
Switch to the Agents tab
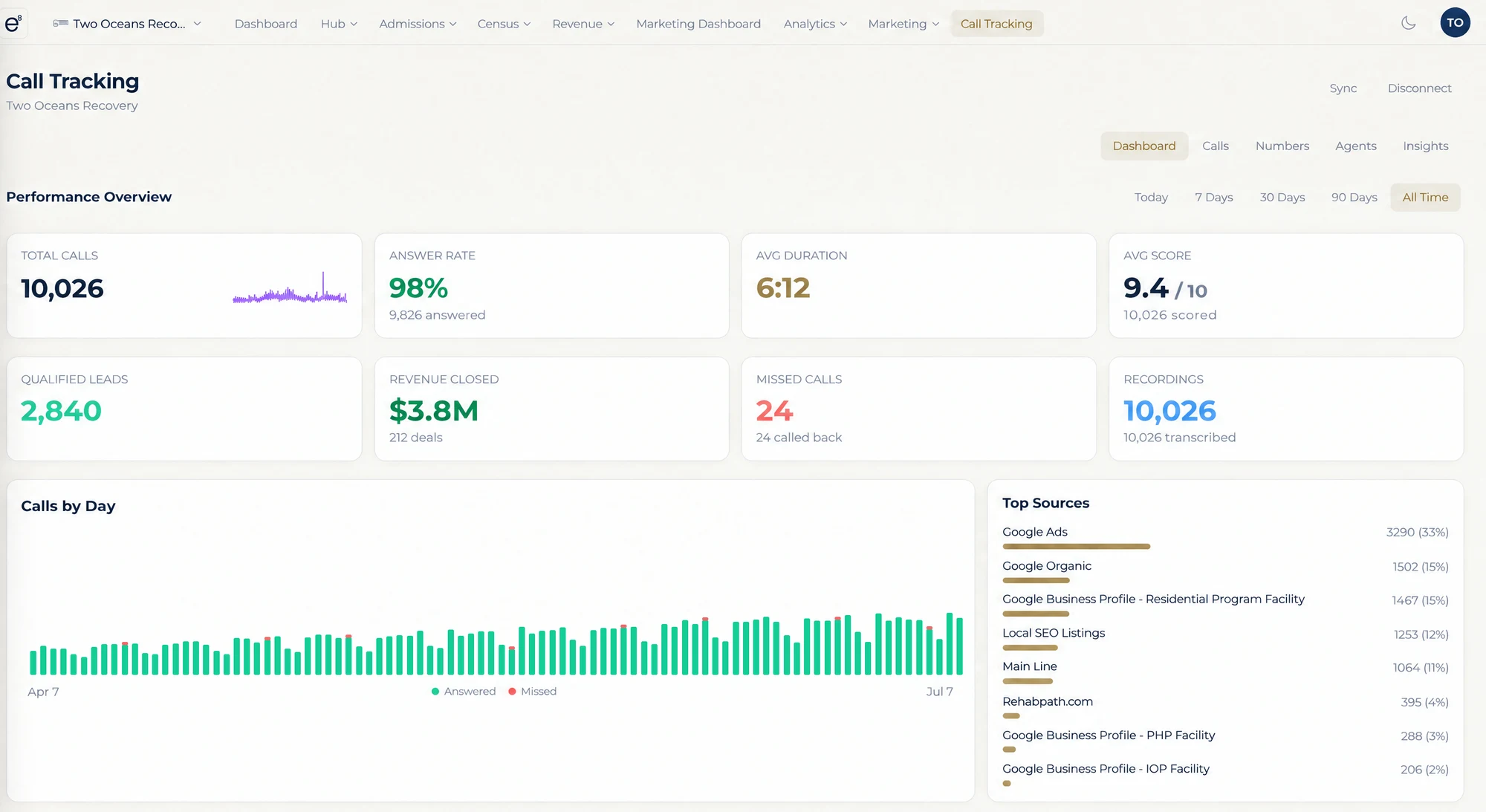1355,146
